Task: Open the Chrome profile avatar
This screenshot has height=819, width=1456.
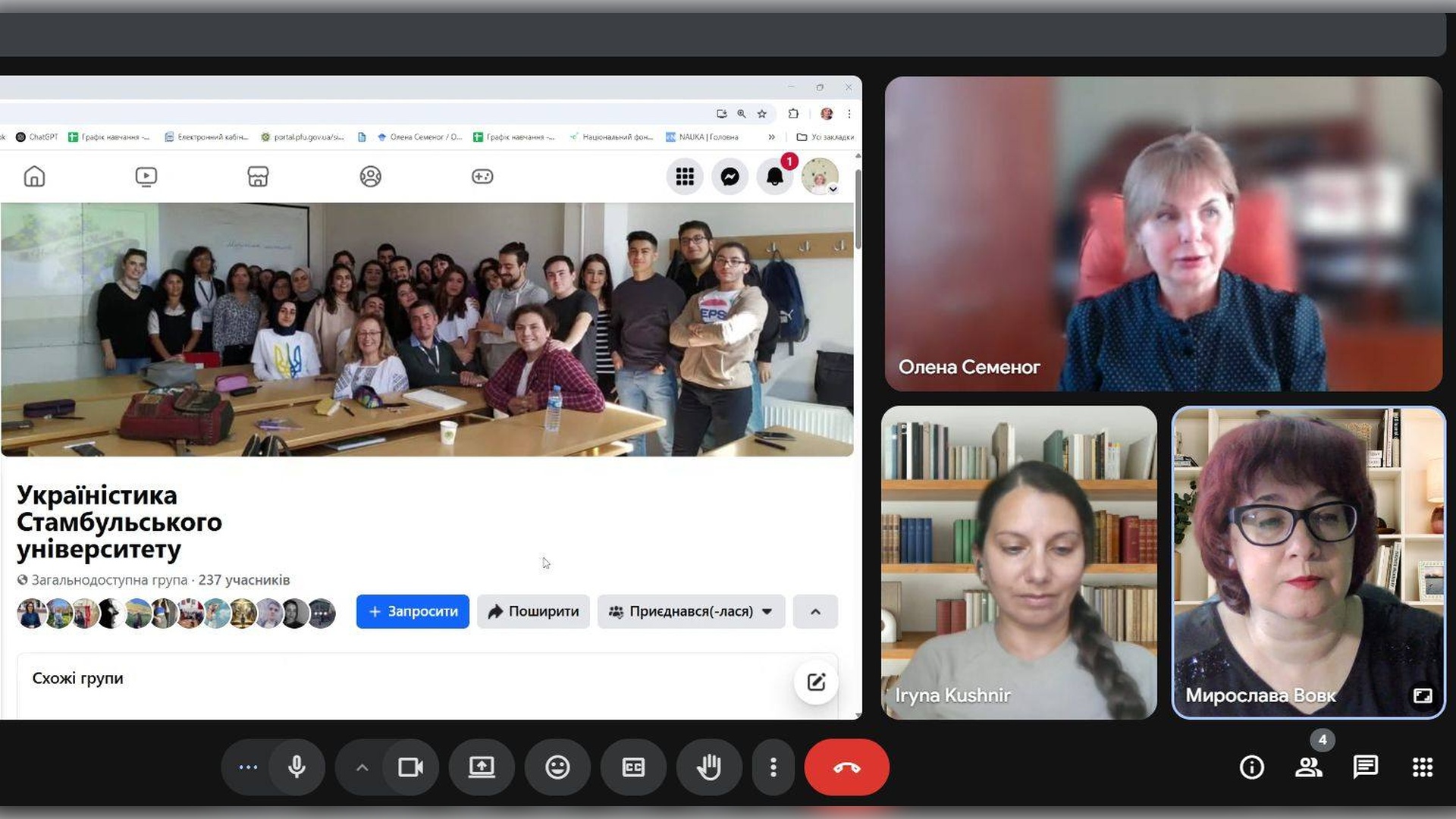Action: pyautogui.click(x=827, y=114)
